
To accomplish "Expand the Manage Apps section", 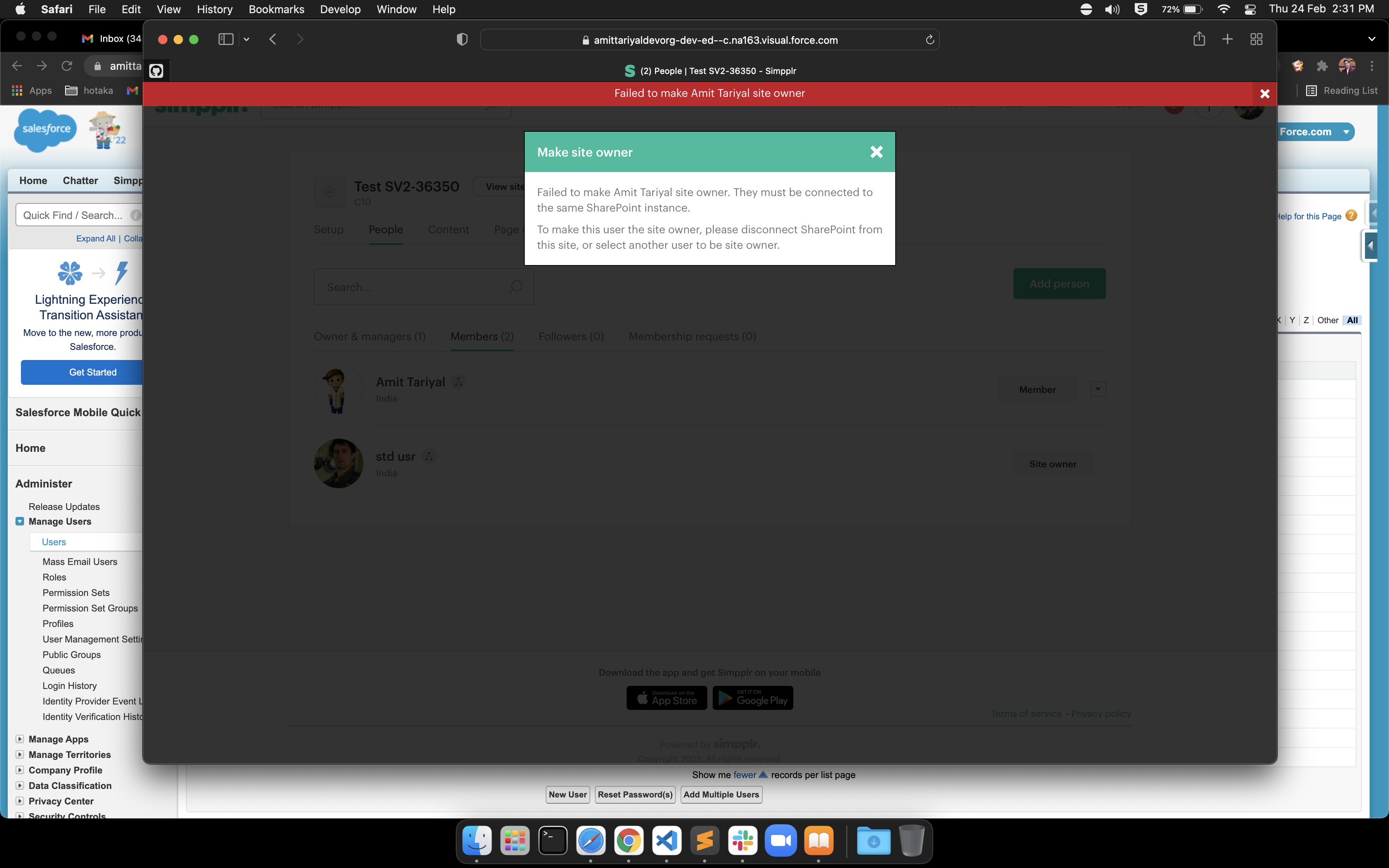I will pos(20,739).
